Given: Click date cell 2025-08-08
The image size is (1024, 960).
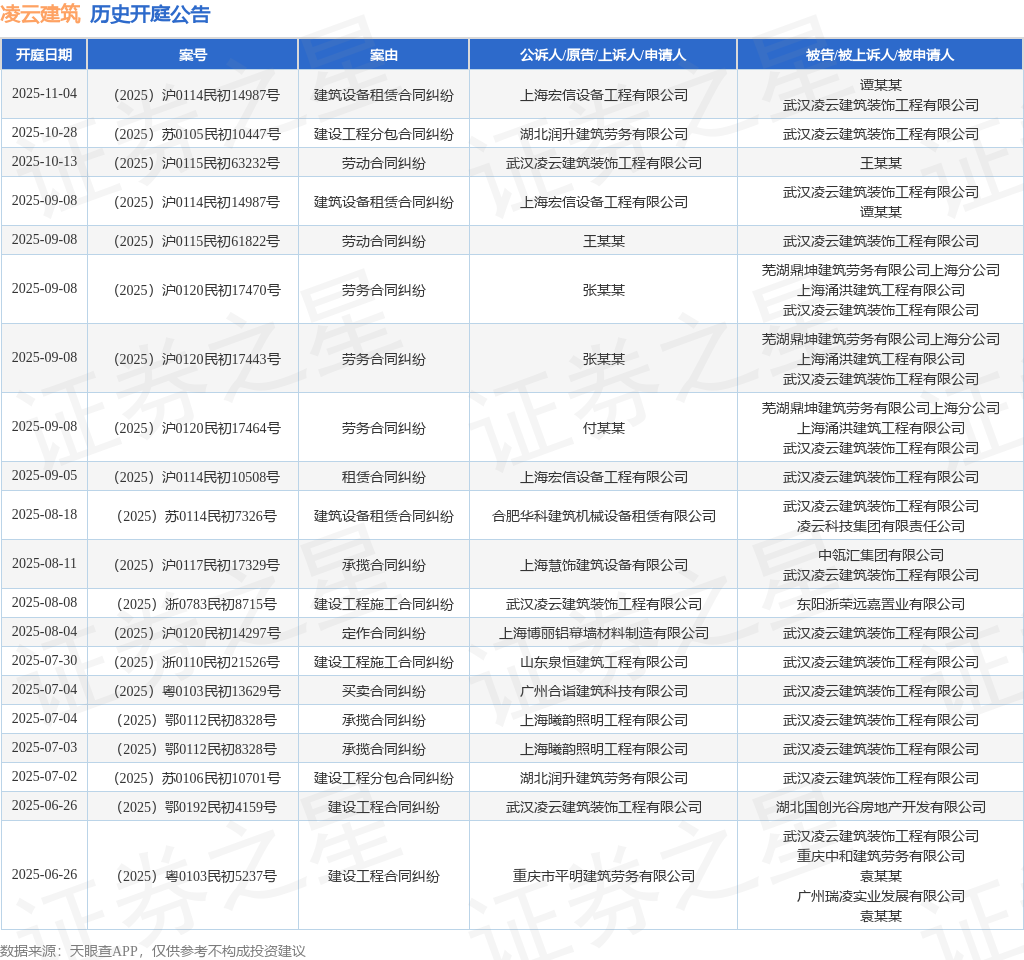Looking at the screenshot, I should click(44, 603).
